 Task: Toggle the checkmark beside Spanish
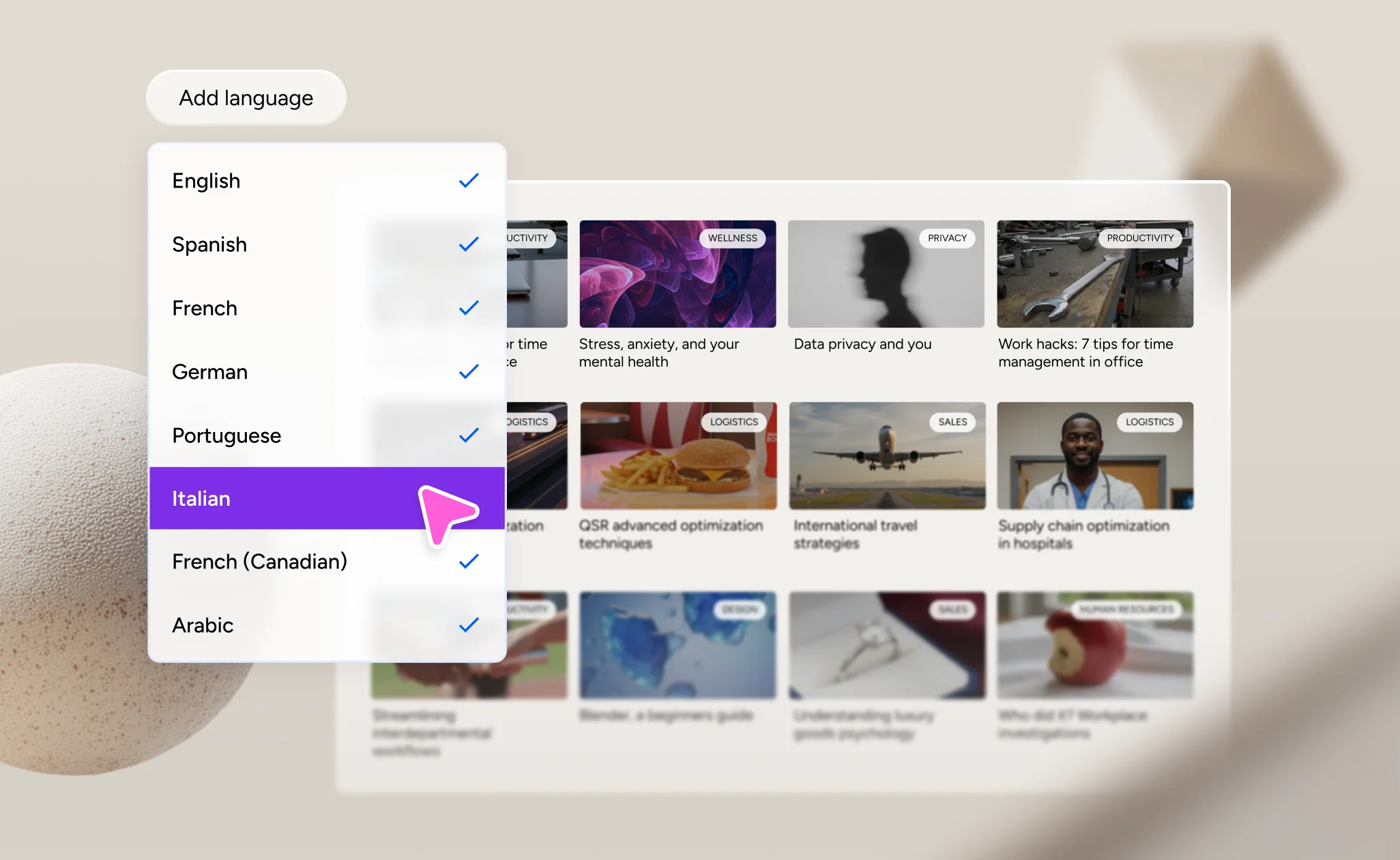[x=469, y=244]
